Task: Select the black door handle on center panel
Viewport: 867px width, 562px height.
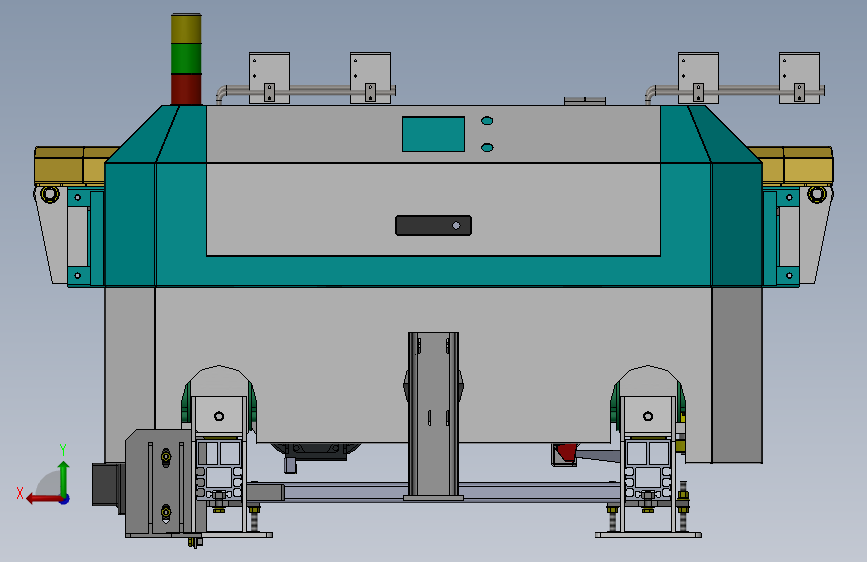Action: coord(434,226)
